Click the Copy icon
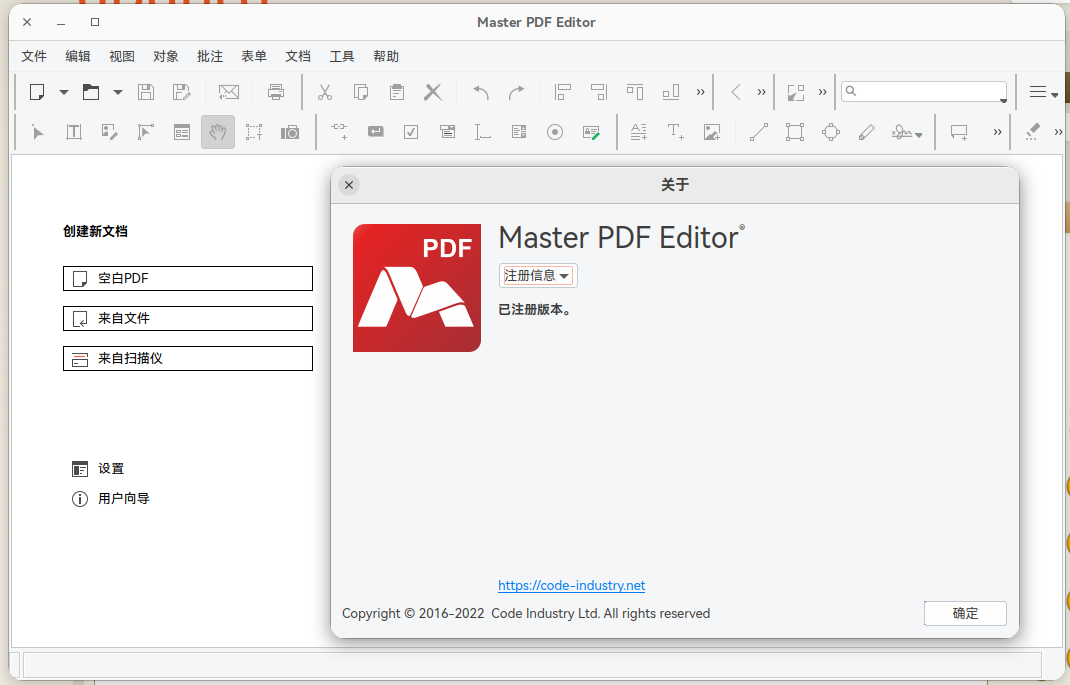This screenshot has height=685, width=1070. (361, 92)
